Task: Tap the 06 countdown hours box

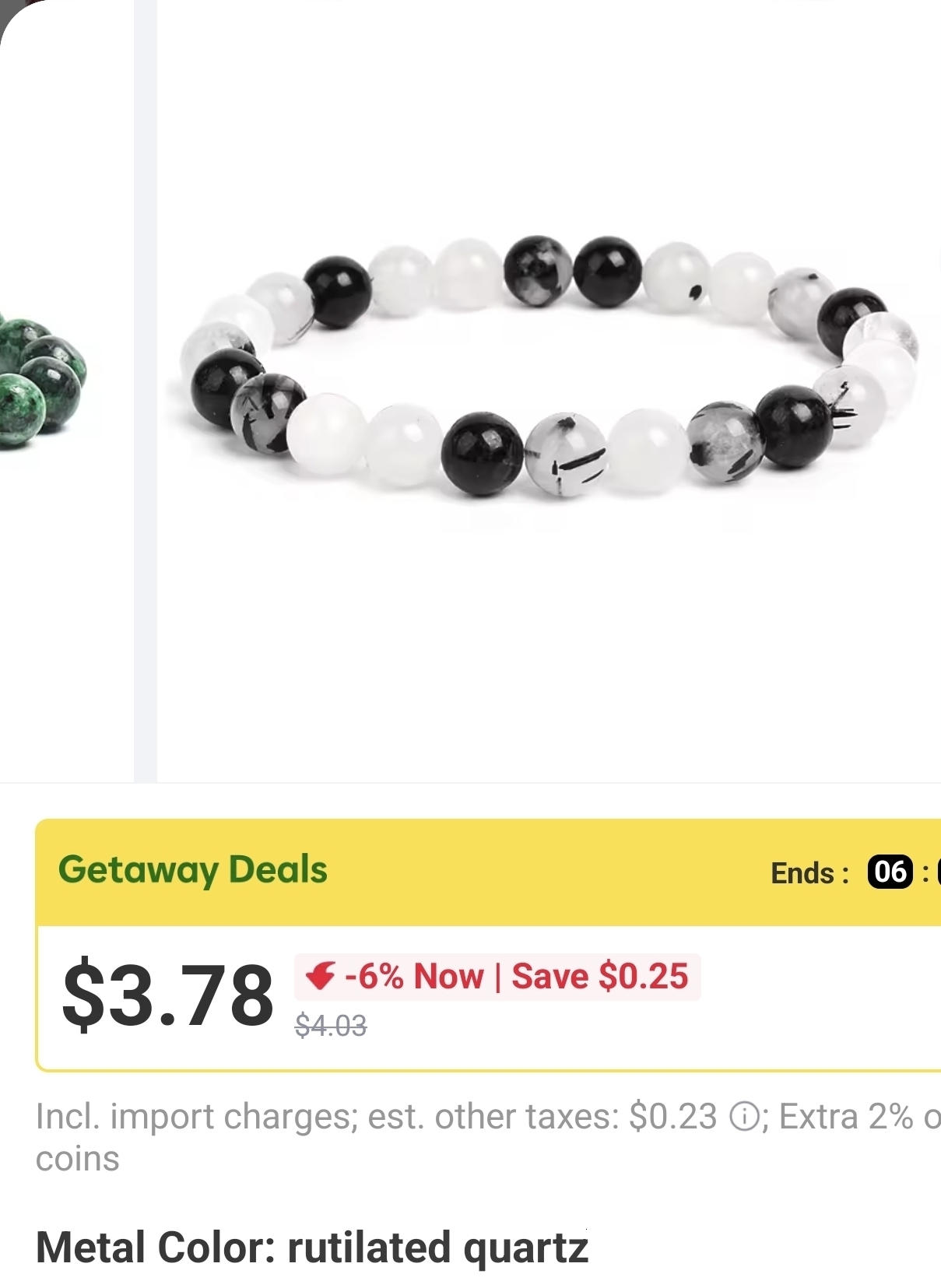Action: point(890,872)
